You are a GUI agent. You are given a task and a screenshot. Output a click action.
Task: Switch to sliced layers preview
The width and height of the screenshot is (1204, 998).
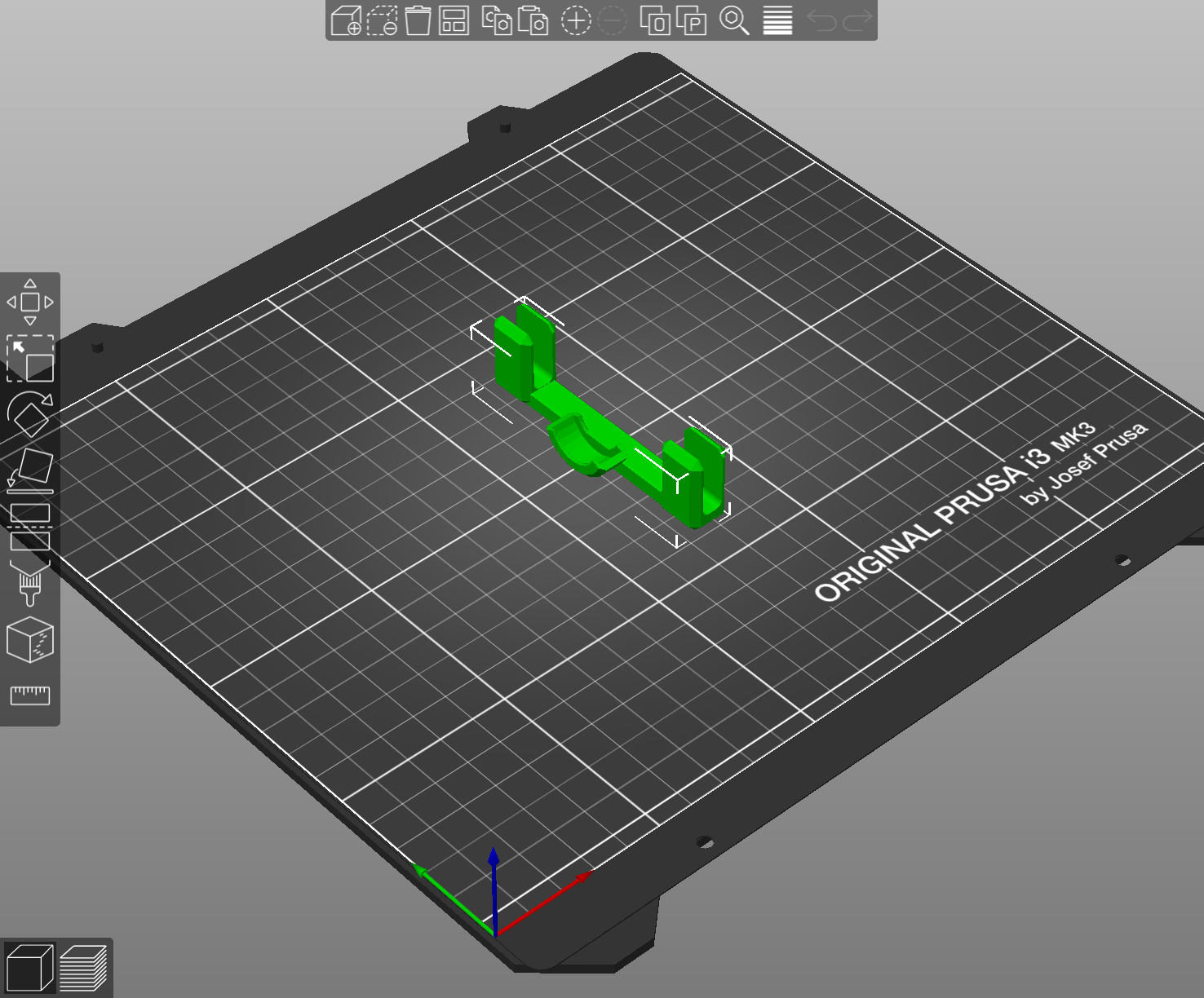(x=83, y=967)
